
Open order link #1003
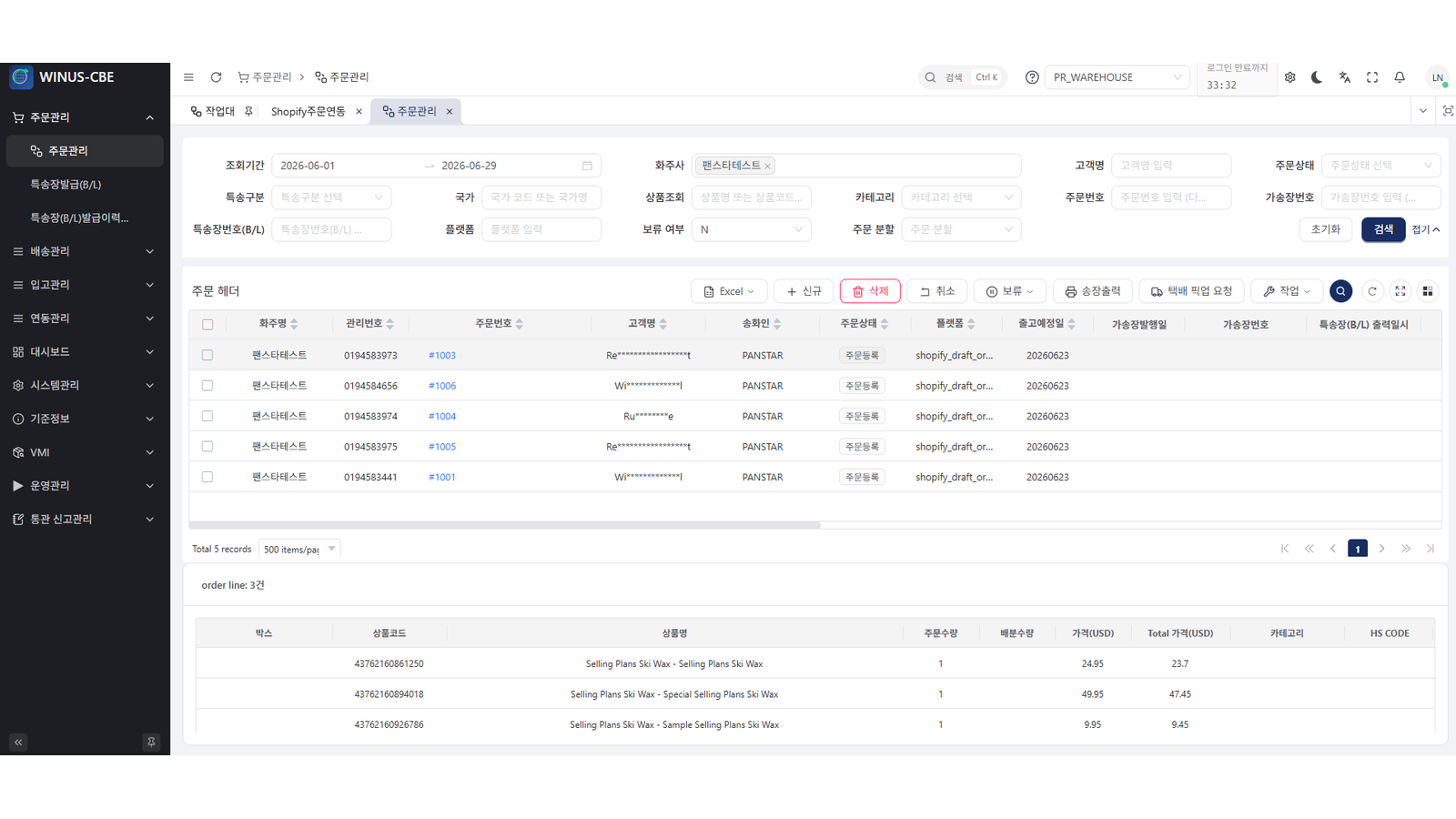pos(442,356)
